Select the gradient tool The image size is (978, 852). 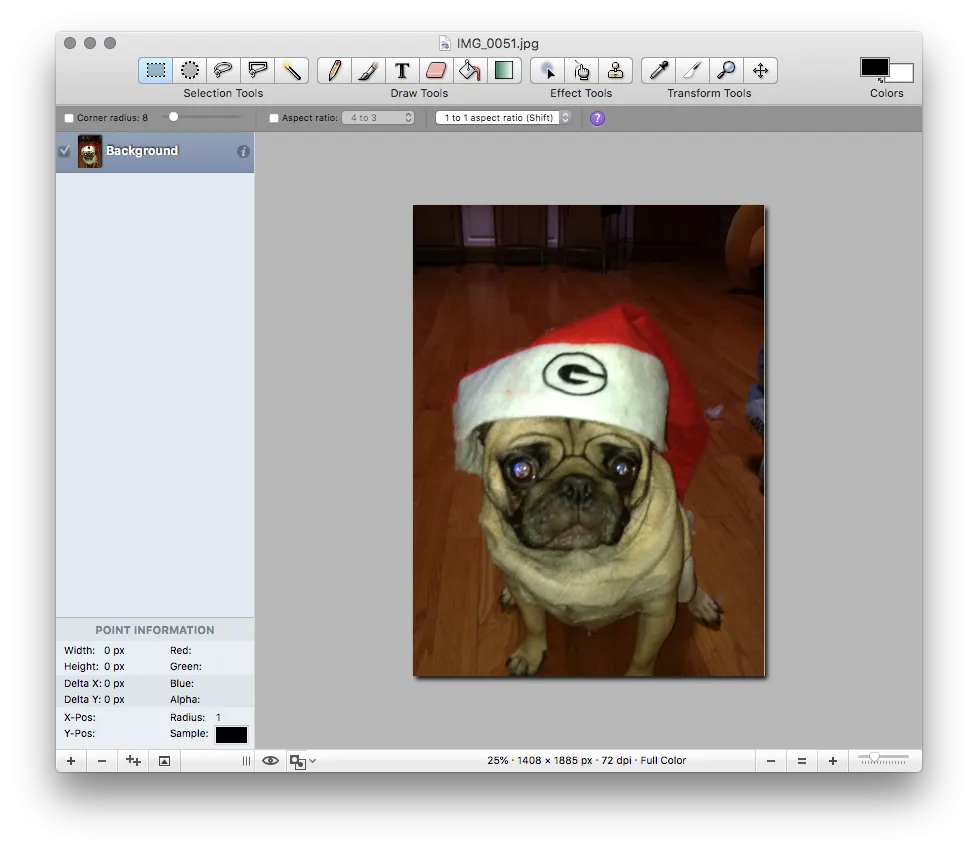pos(504,70)
